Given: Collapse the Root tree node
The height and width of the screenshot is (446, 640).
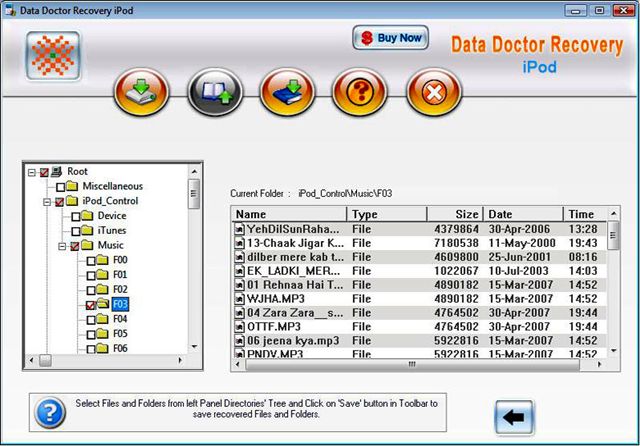Looking at the screenshot, I should 31,173.
